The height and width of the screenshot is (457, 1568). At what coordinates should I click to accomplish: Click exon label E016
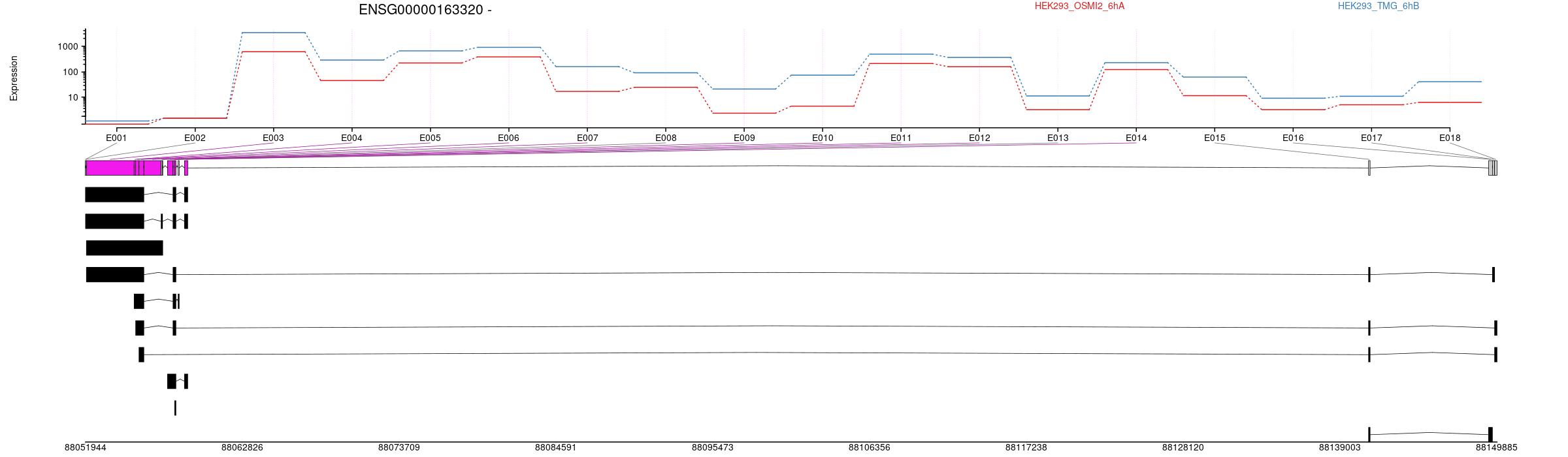point(1293,138)
